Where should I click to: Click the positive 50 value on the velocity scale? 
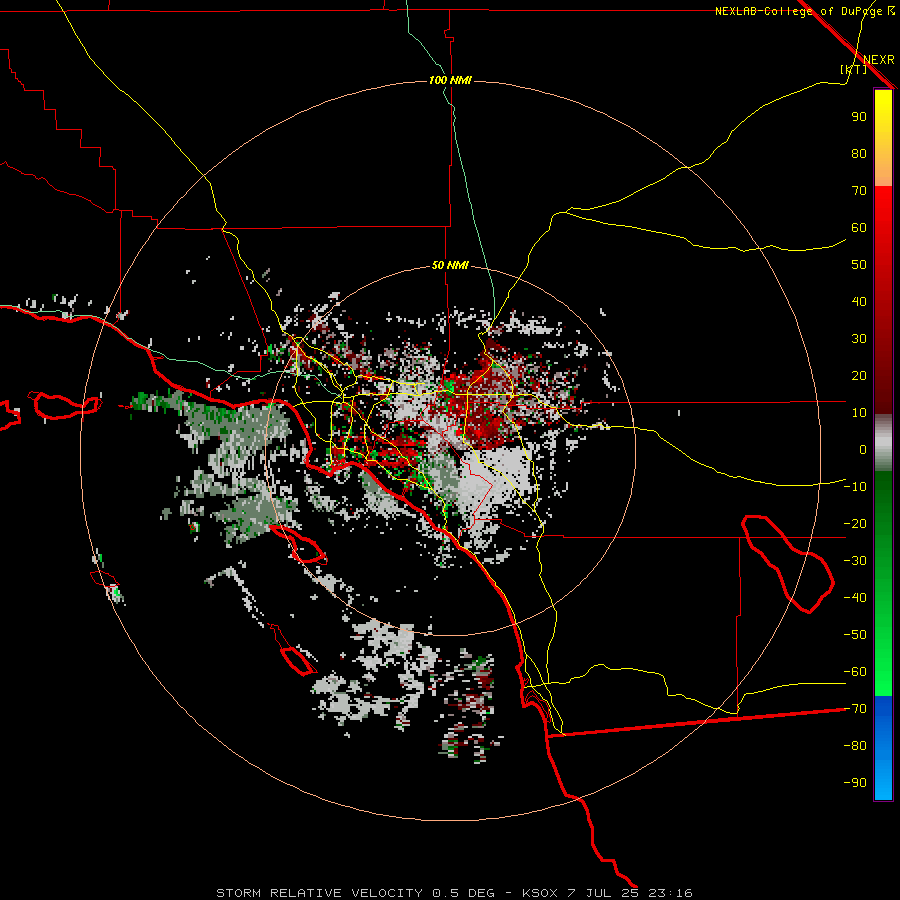click(x=859, y=265)
